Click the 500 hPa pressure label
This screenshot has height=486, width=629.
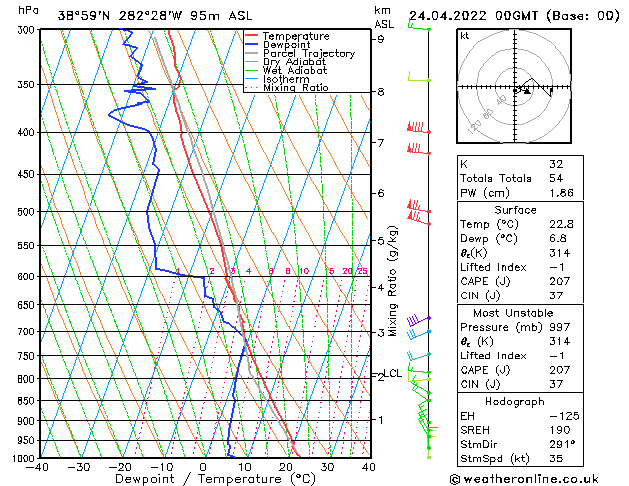coord(28,212)
